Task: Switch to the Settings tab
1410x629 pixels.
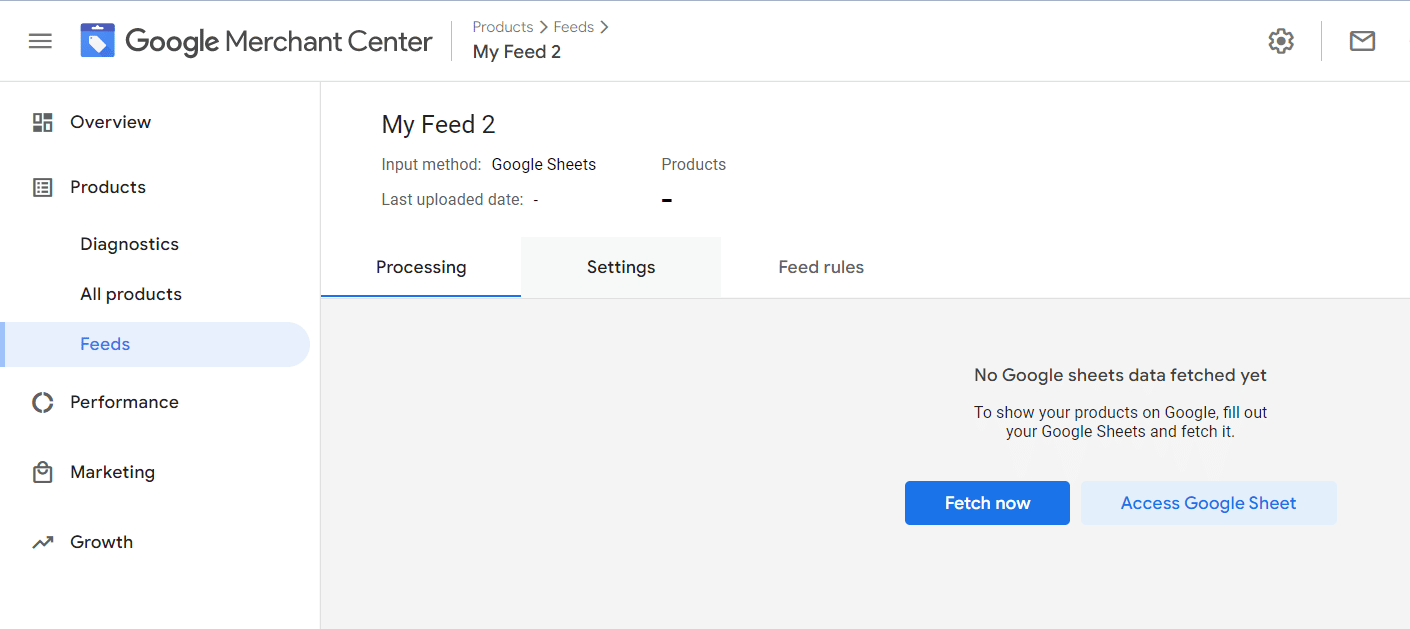Action: (x=621, y=267)
